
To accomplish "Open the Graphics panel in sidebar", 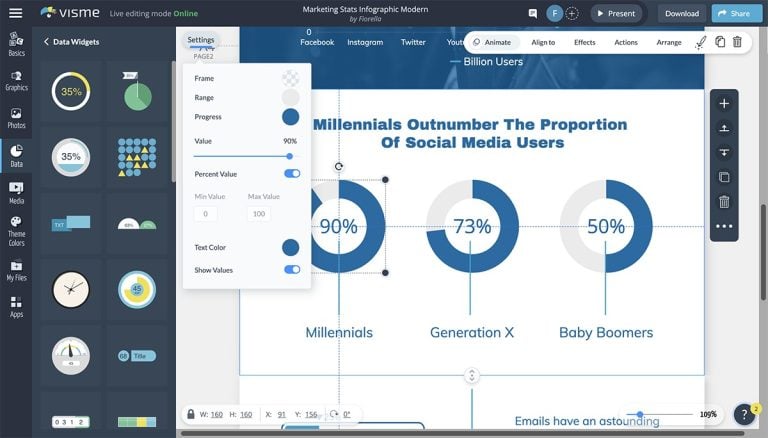I will (16, 79).
